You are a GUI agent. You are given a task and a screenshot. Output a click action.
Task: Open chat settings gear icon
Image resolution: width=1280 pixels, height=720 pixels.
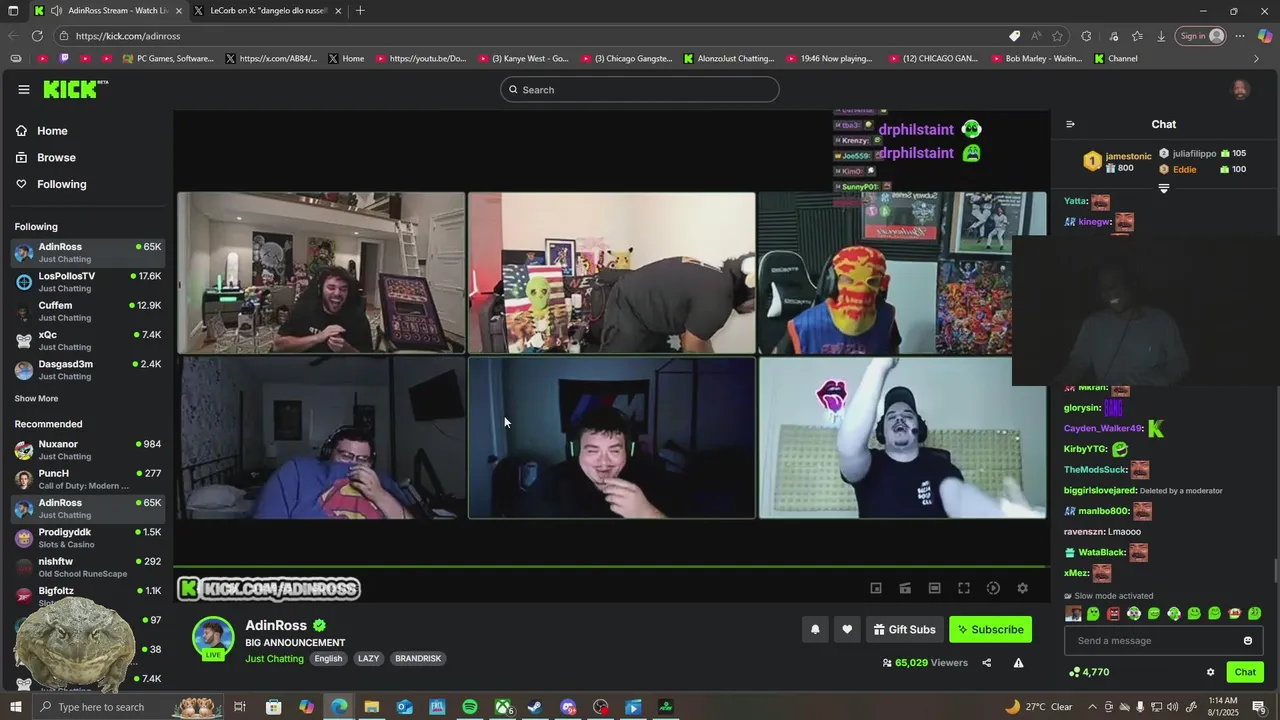1210,672
